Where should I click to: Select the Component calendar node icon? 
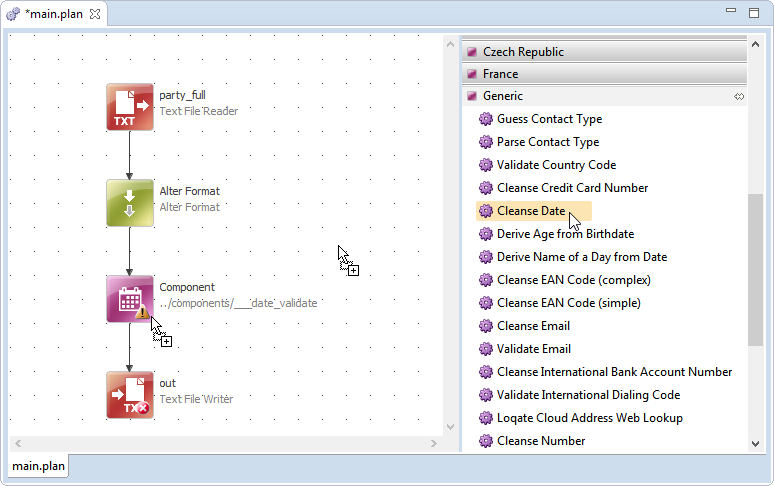(x=130, y=299)
